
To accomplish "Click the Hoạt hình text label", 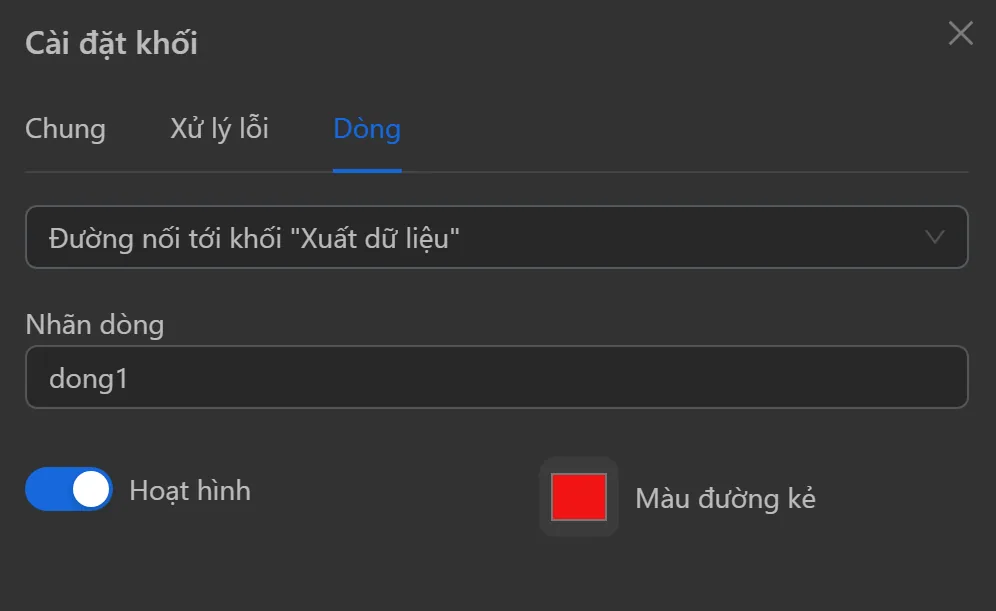I will (189, 490).
